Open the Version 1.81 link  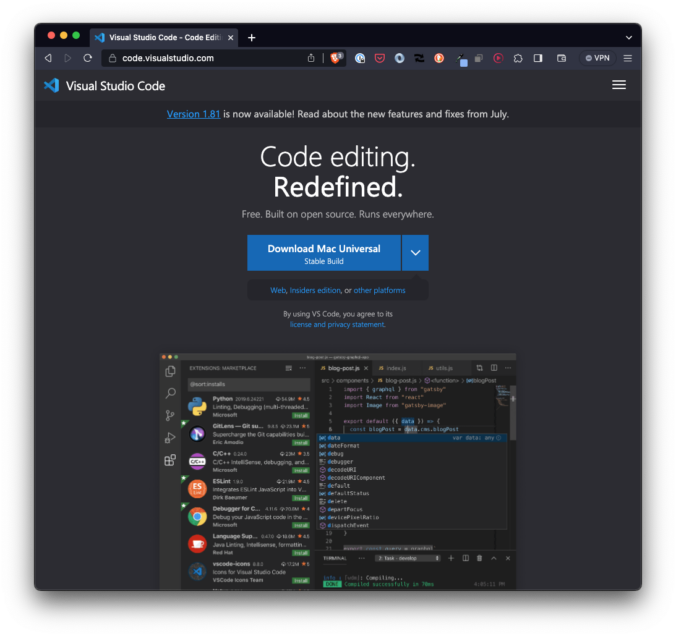pos(193,114)
